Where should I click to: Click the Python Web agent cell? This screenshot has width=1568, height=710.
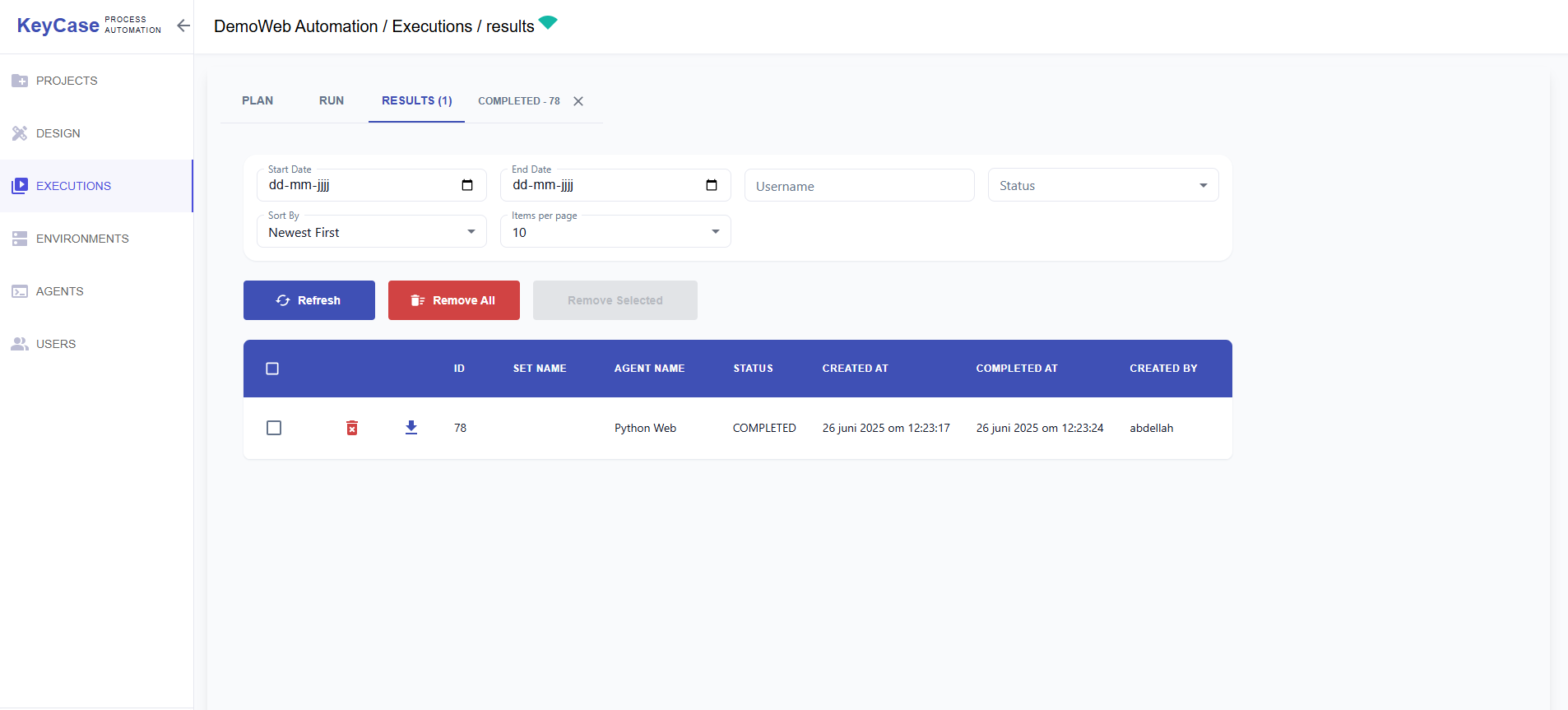(645, 428)
